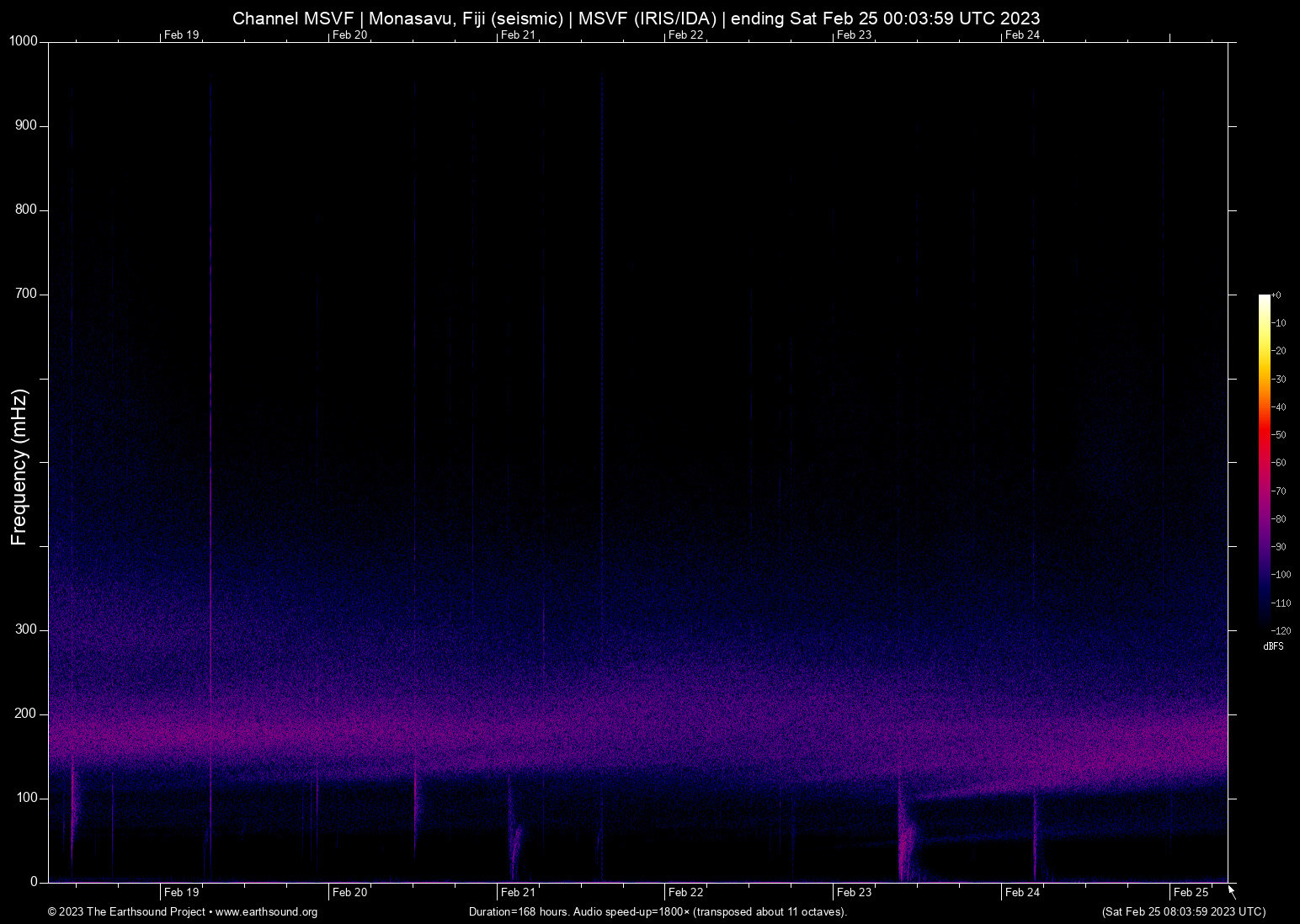Image resolution: width=1300 pixels, height=924 pixels.
Task: Select "Feb 22" on the top time axis
Action: click(686, 35)
